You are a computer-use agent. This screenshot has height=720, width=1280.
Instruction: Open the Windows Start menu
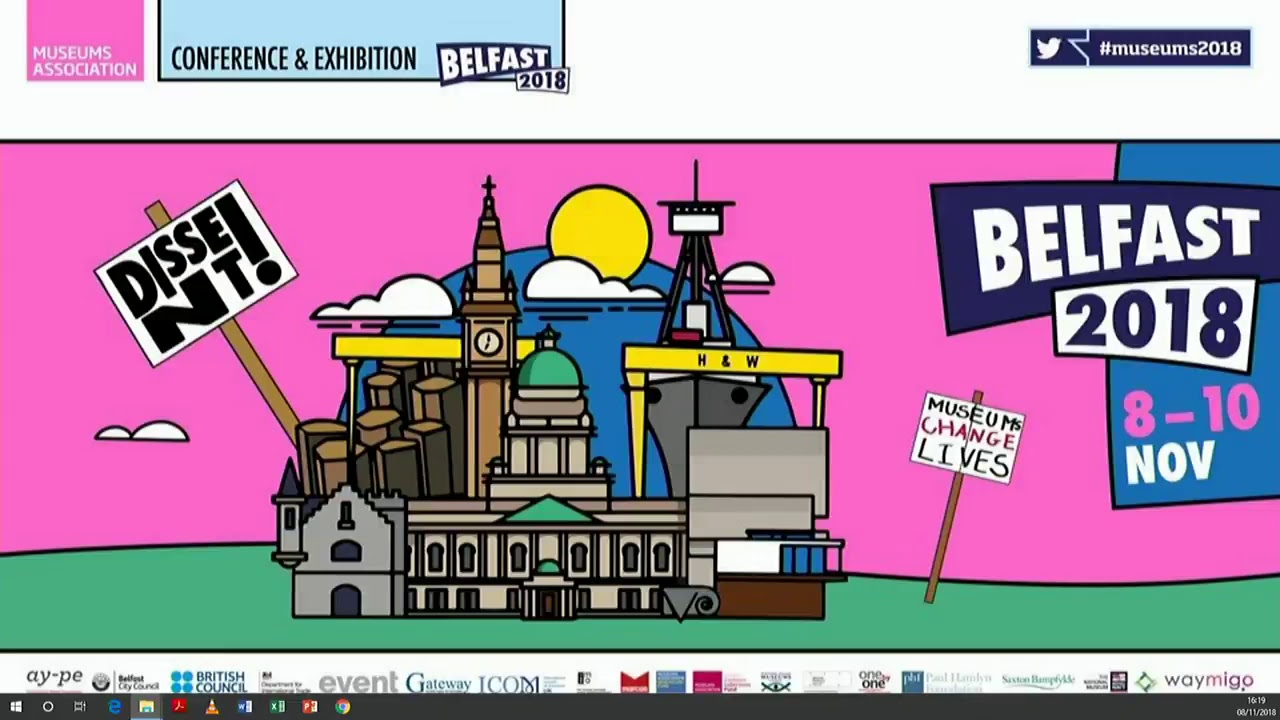15,707
